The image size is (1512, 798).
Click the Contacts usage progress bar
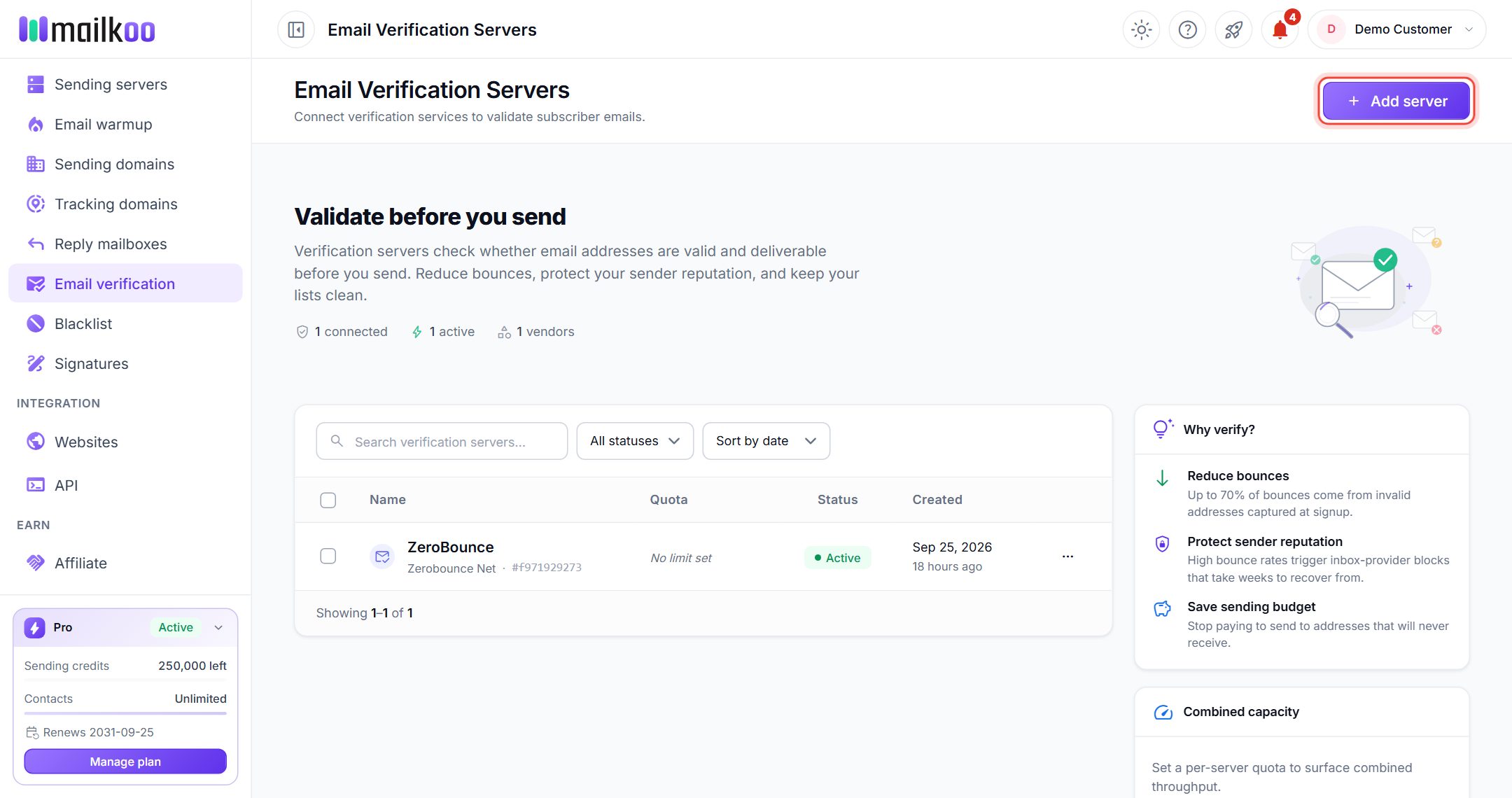click(x=125, y=713)
